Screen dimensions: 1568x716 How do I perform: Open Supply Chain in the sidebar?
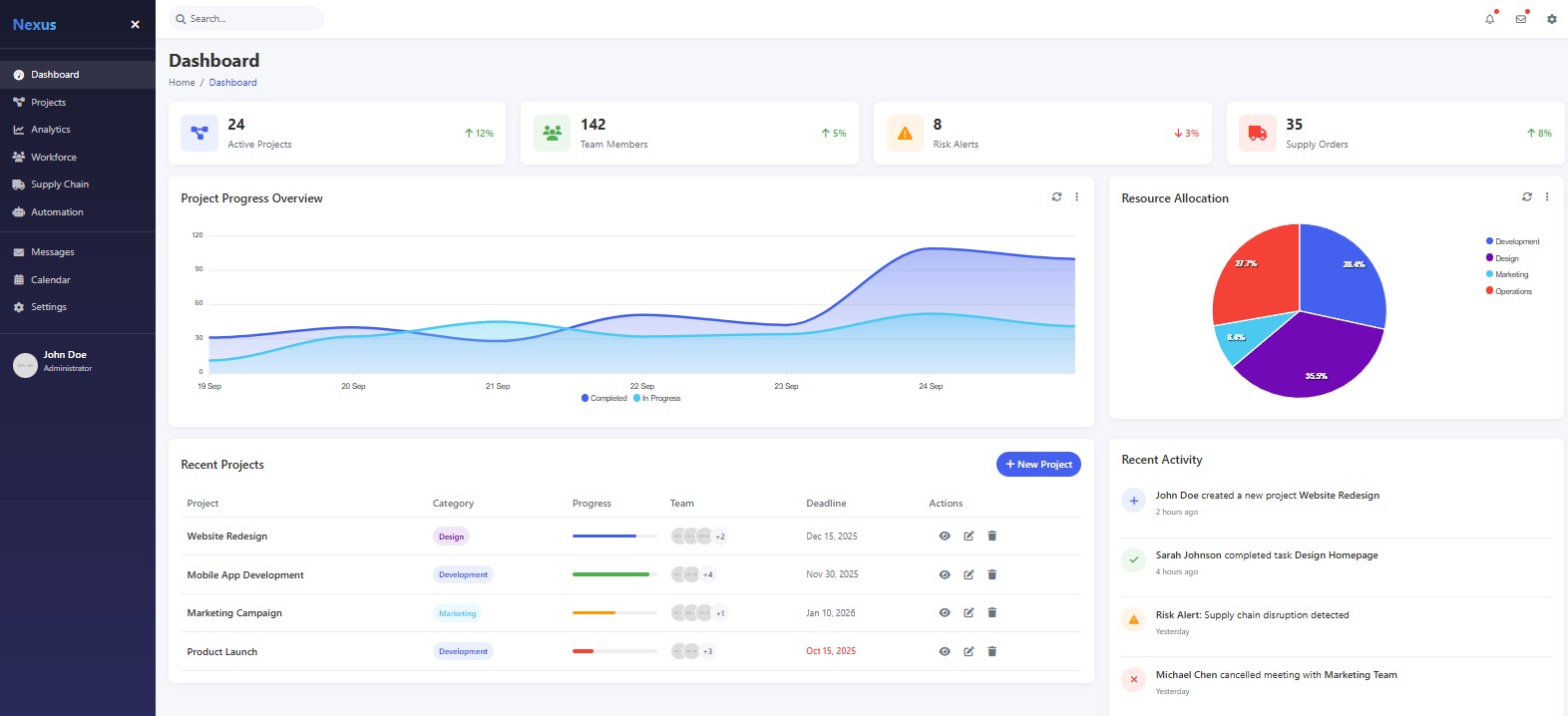pyautogui.click(x=60, y=184)
